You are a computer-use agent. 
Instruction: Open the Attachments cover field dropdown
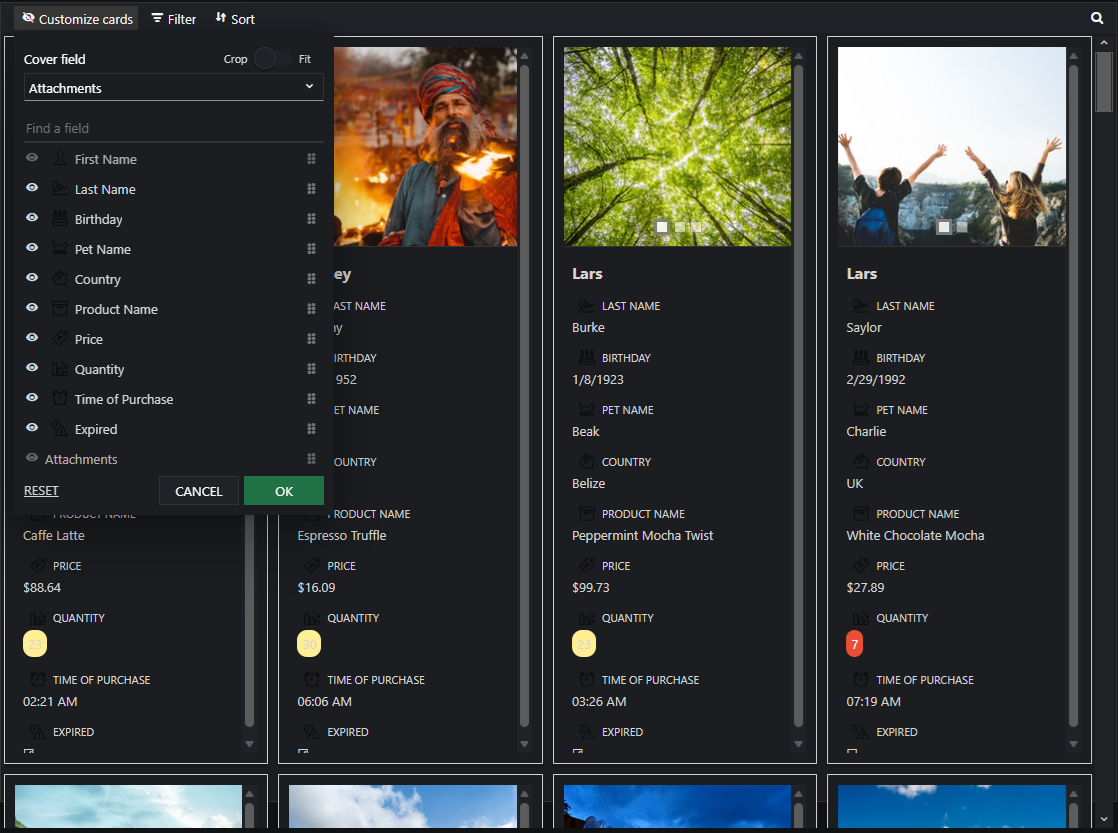click(x=173, y=88)
